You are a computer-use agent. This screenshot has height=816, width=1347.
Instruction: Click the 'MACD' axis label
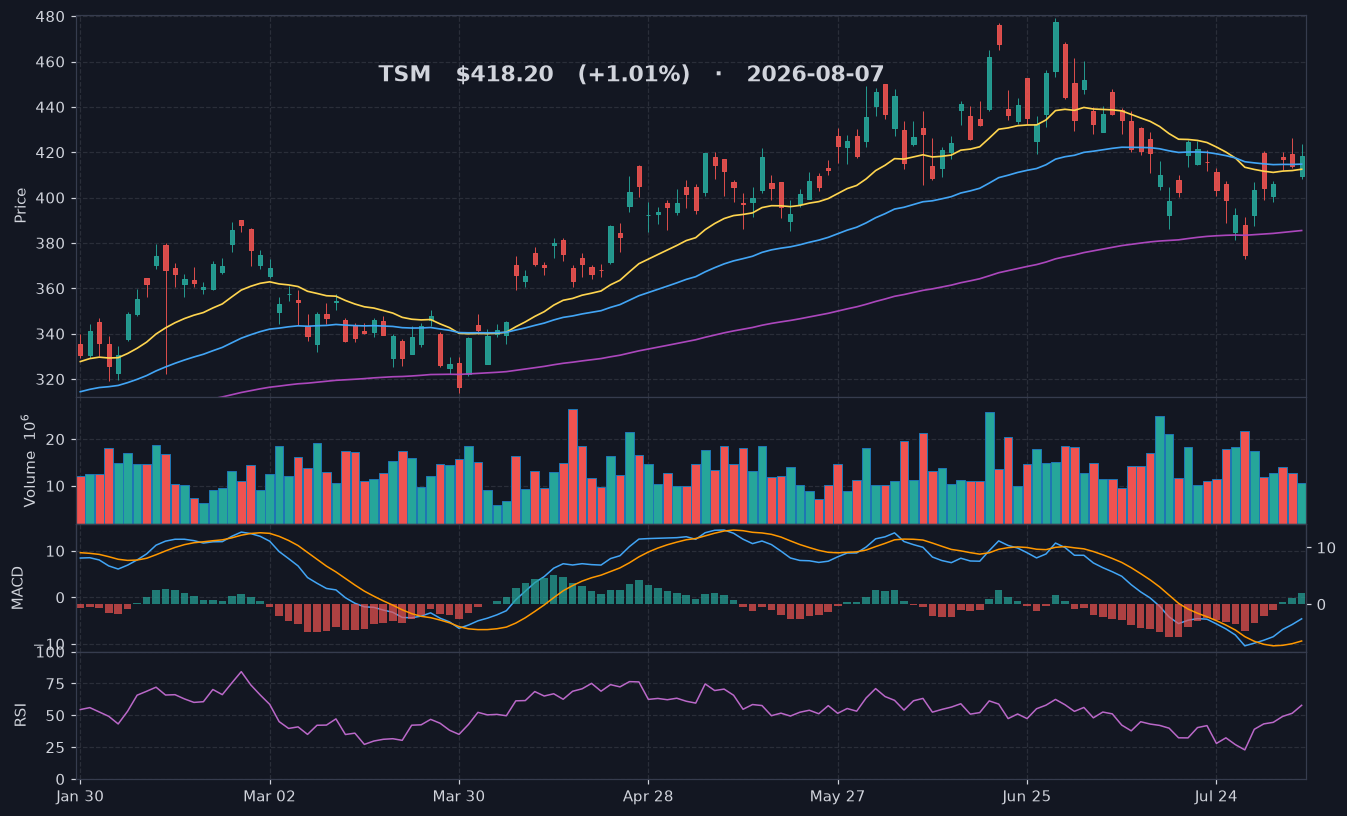[x=17, y=587]
